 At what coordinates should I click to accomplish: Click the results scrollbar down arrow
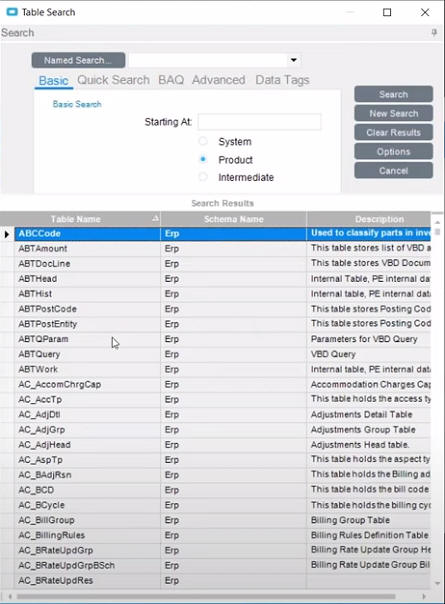pyautogui.click(x=437, y=584)
